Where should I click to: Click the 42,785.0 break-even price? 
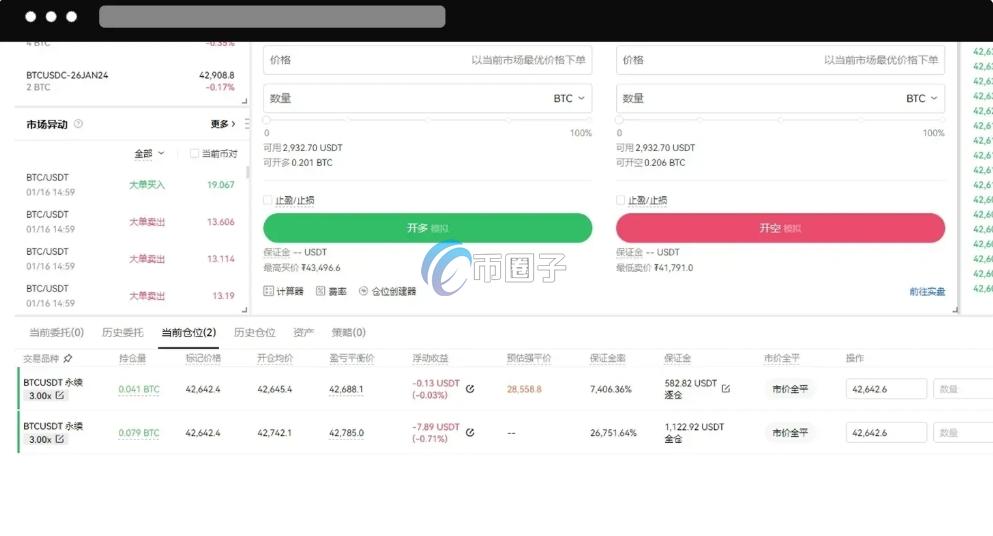[x=346, y=433]
